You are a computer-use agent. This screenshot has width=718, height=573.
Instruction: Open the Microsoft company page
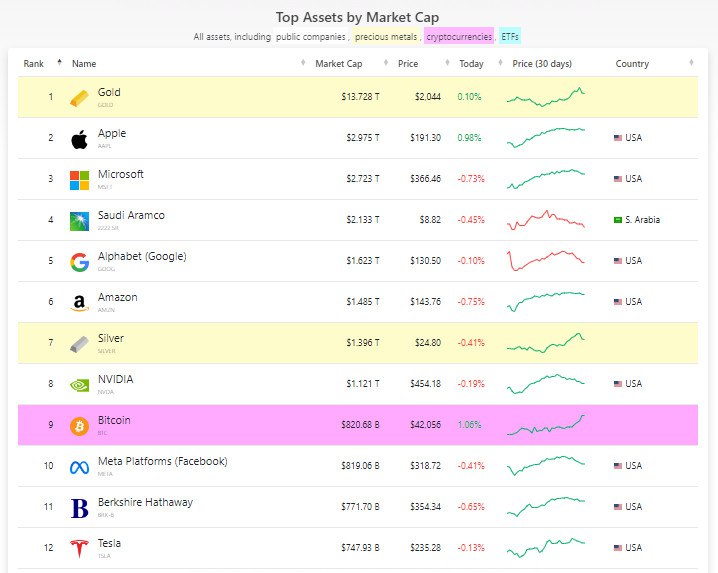(120, 174)
